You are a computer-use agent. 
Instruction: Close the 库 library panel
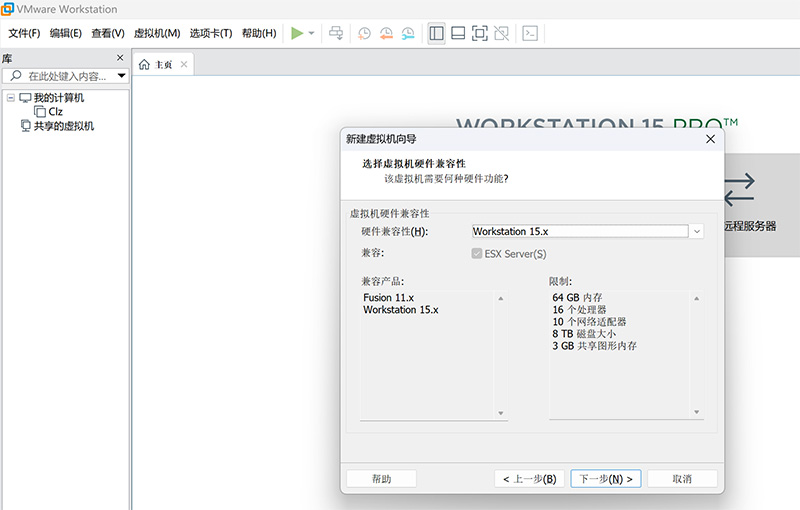120,58
